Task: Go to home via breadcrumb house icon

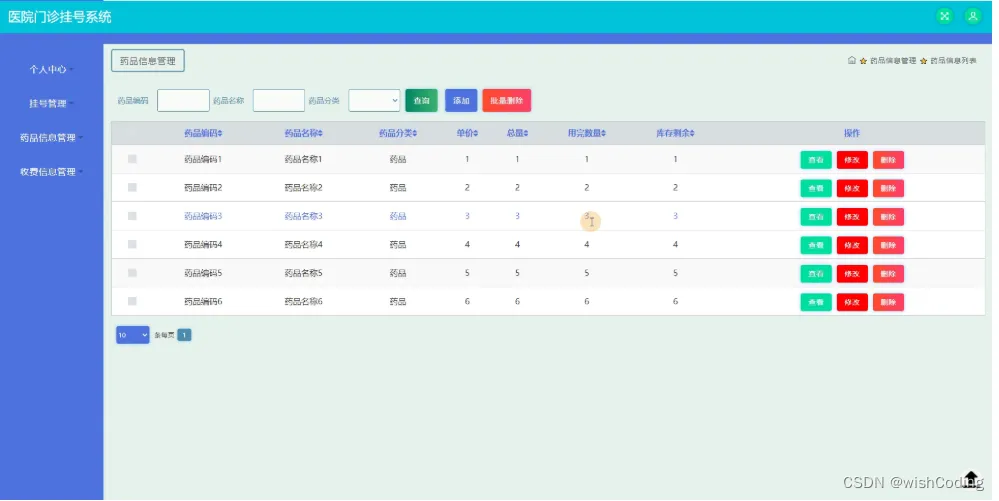Action: (852, 61)
